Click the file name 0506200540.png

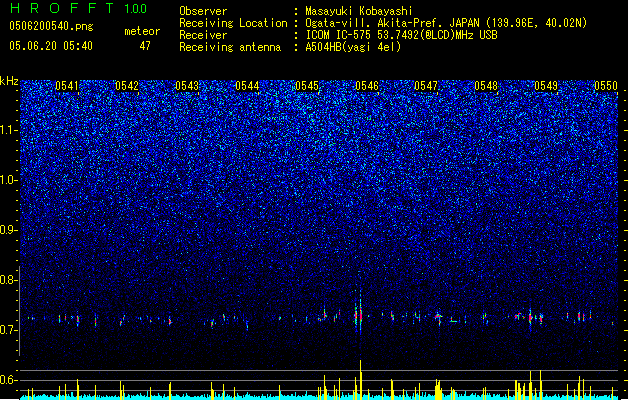51,26
